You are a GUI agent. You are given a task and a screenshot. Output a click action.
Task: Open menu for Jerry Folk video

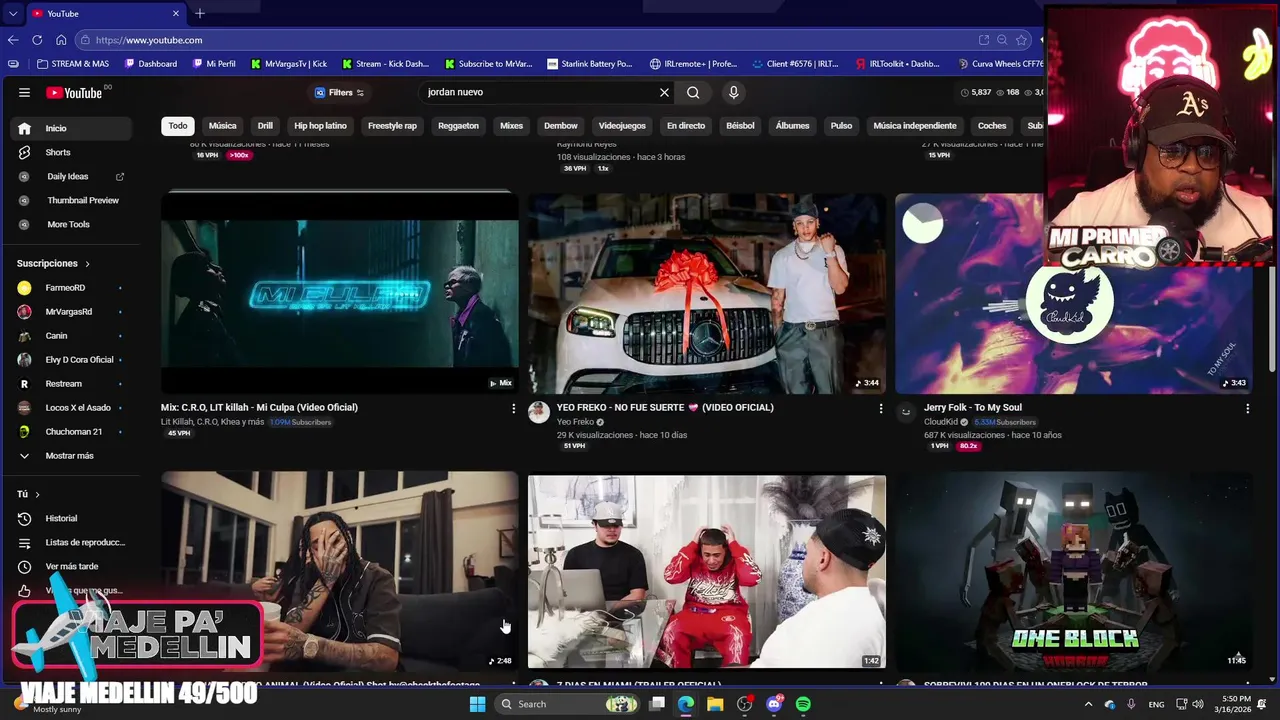tap(1247, 408)
